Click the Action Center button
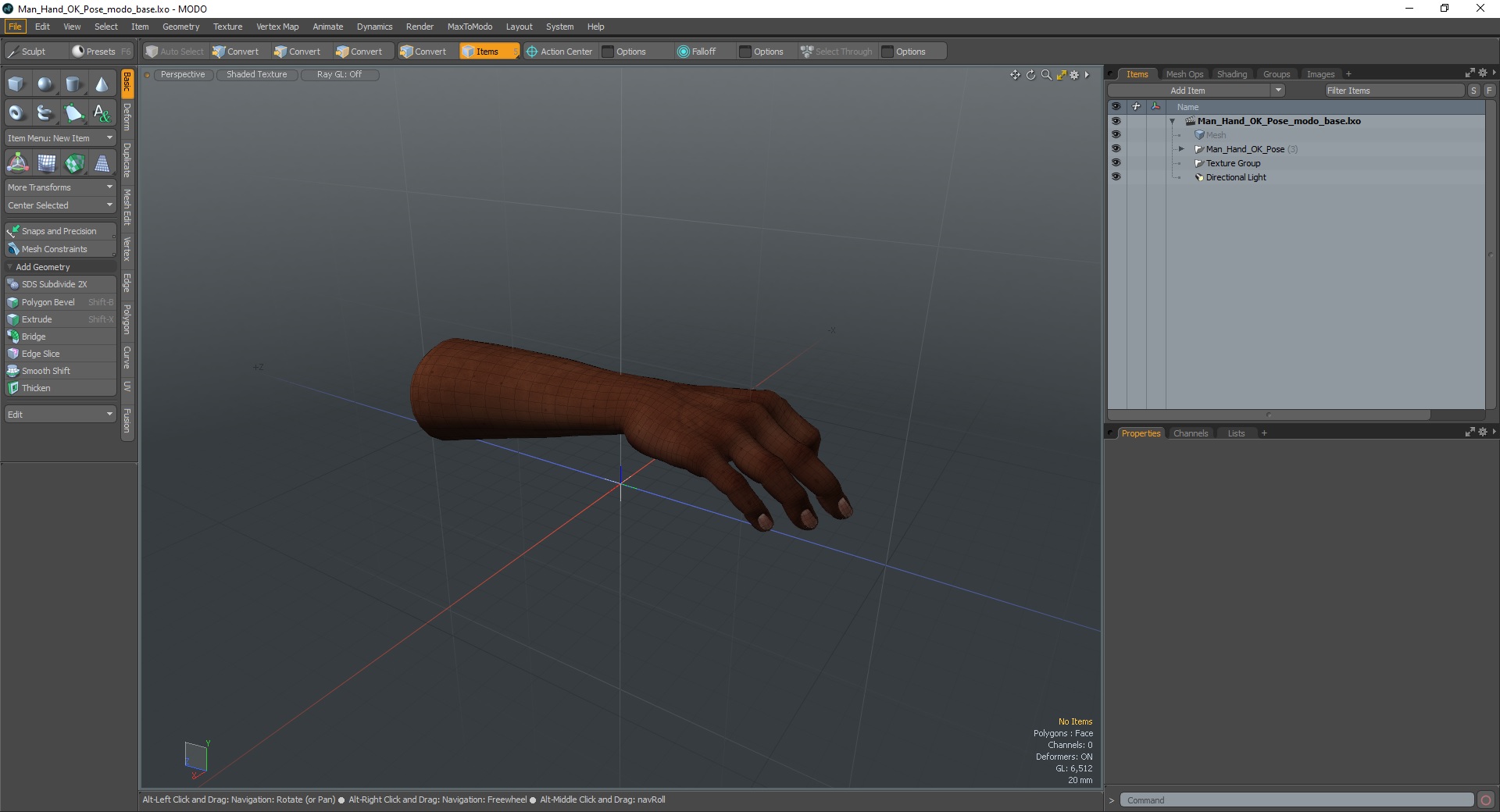Image resolution: width=1500 pixels, height=812 pixels. pos(559,52)
